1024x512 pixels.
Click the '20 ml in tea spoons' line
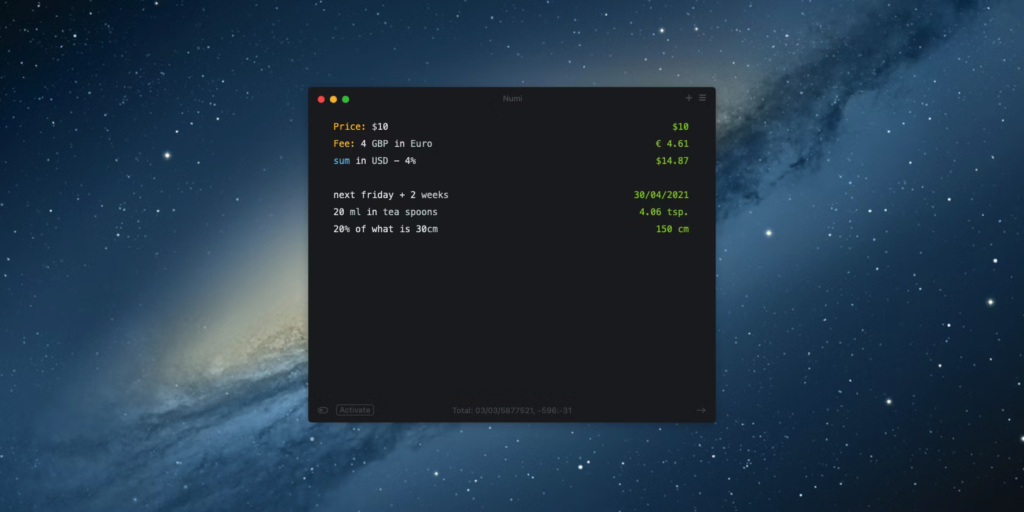pyautogui.click(x=385, y=212)
